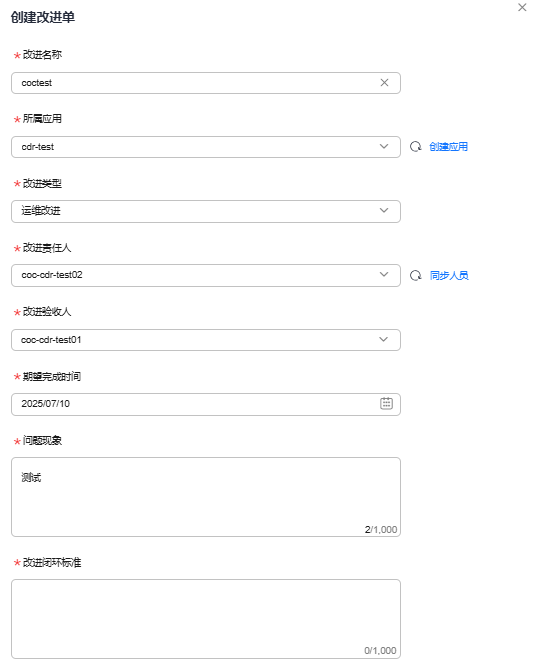536x664 pixels.
Task: Clear the 改进名称 text with the X icon
Action: click(384, 83)
